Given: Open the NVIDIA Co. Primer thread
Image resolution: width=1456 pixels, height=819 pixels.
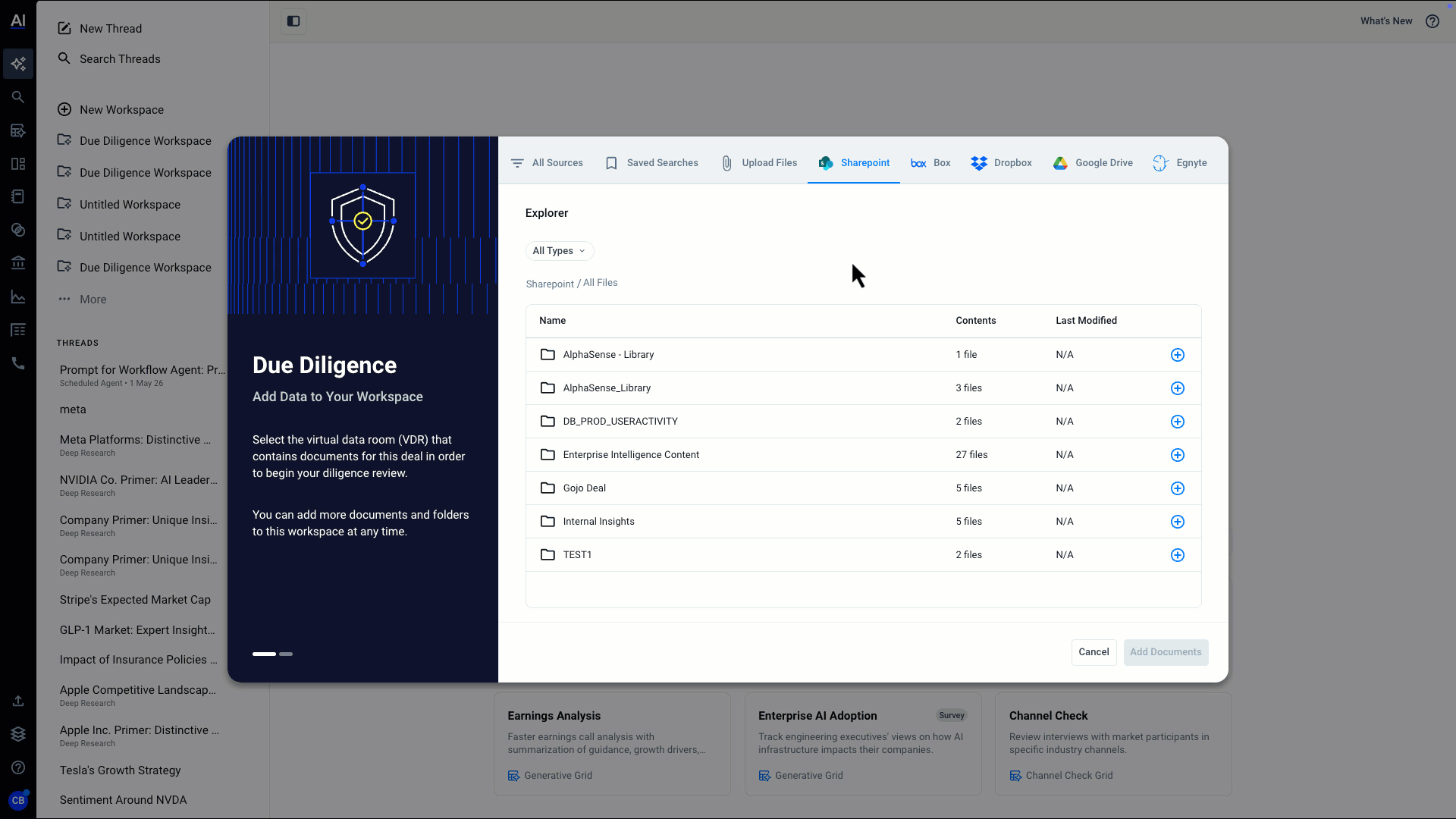Looking at the screenshot, I should [139, 485].
